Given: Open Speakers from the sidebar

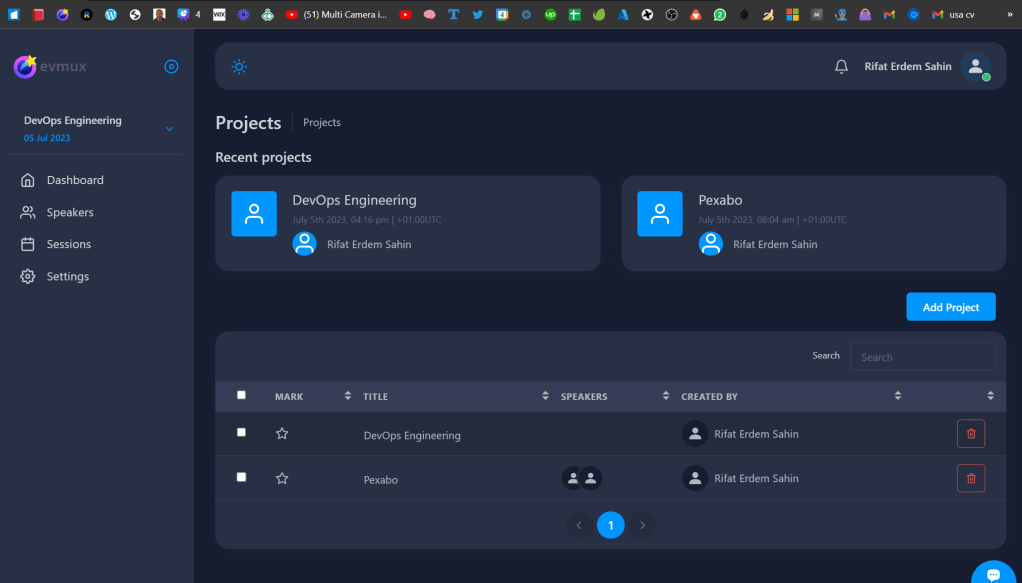Looking at the screenshot, I should (x=70, y=212).
